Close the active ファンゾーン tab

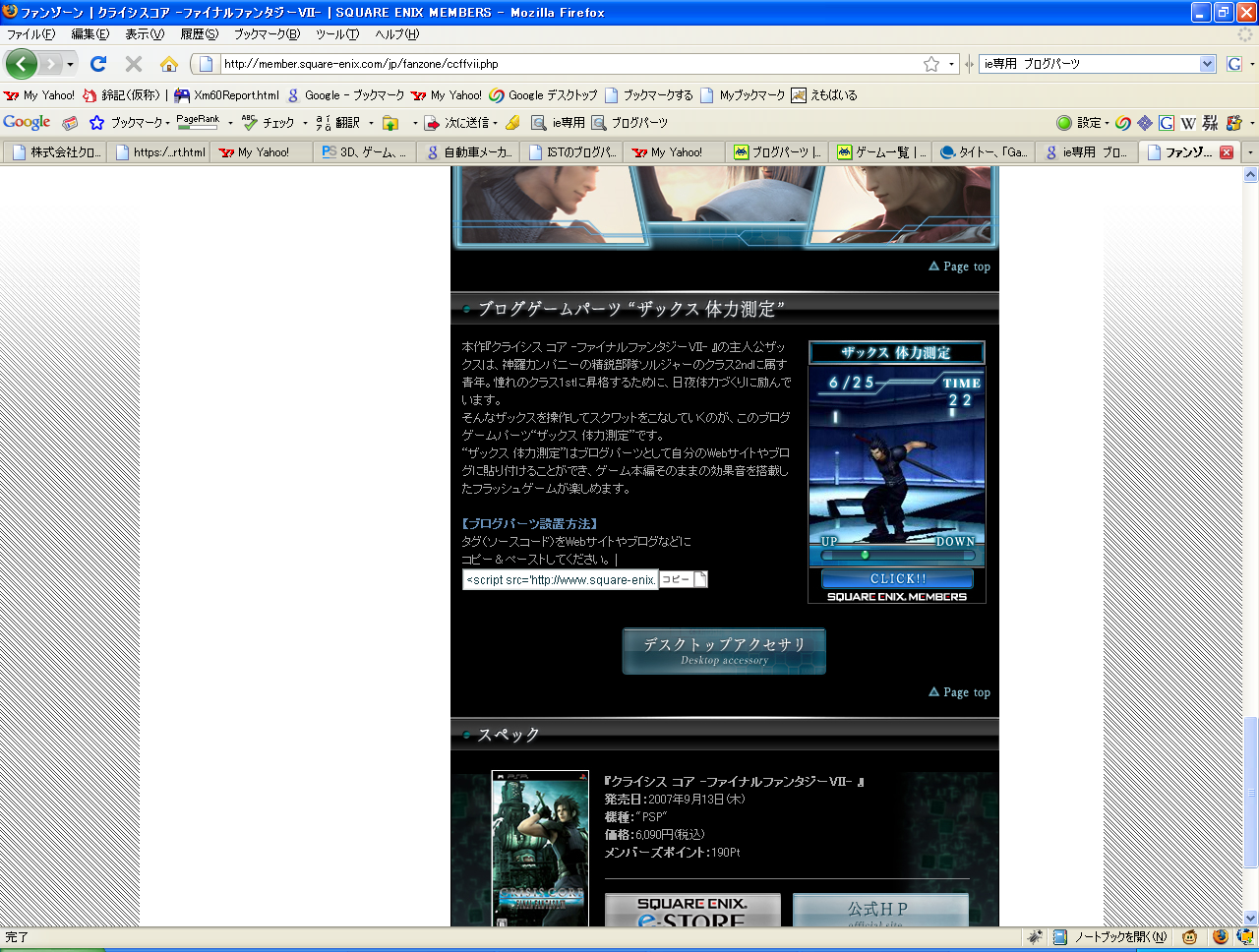(1227, 152)
